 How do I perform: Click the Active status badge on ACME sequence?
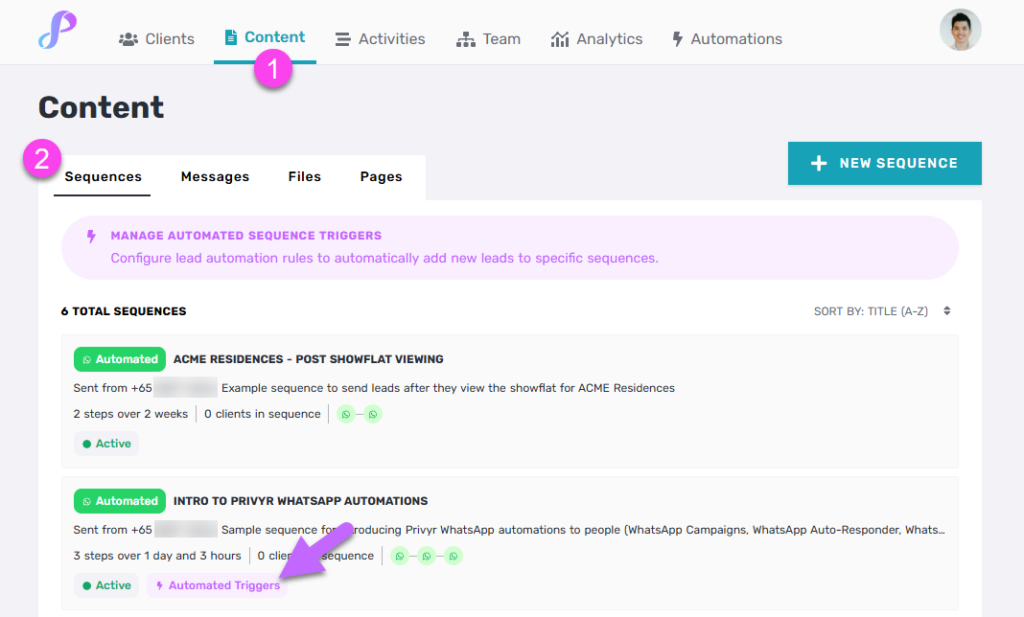(x=106, y=444)
